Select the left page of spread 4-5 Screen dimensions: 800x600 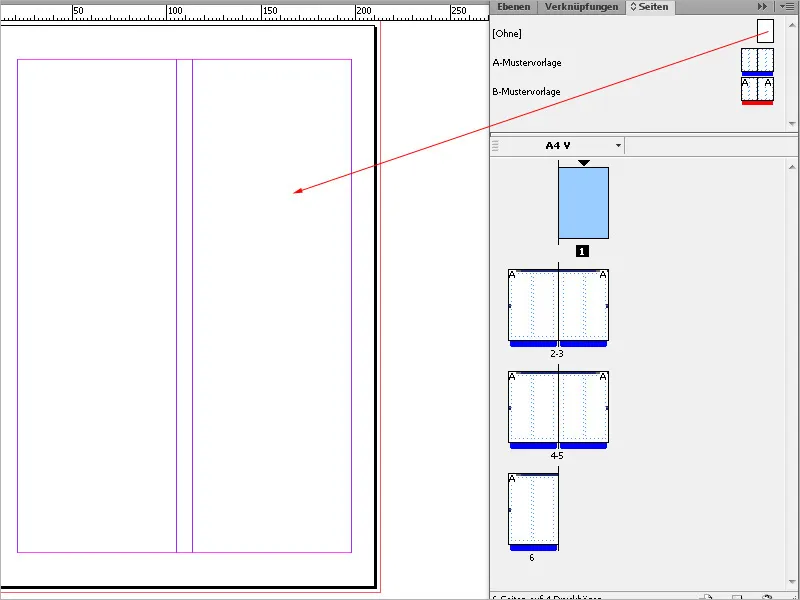533,407
